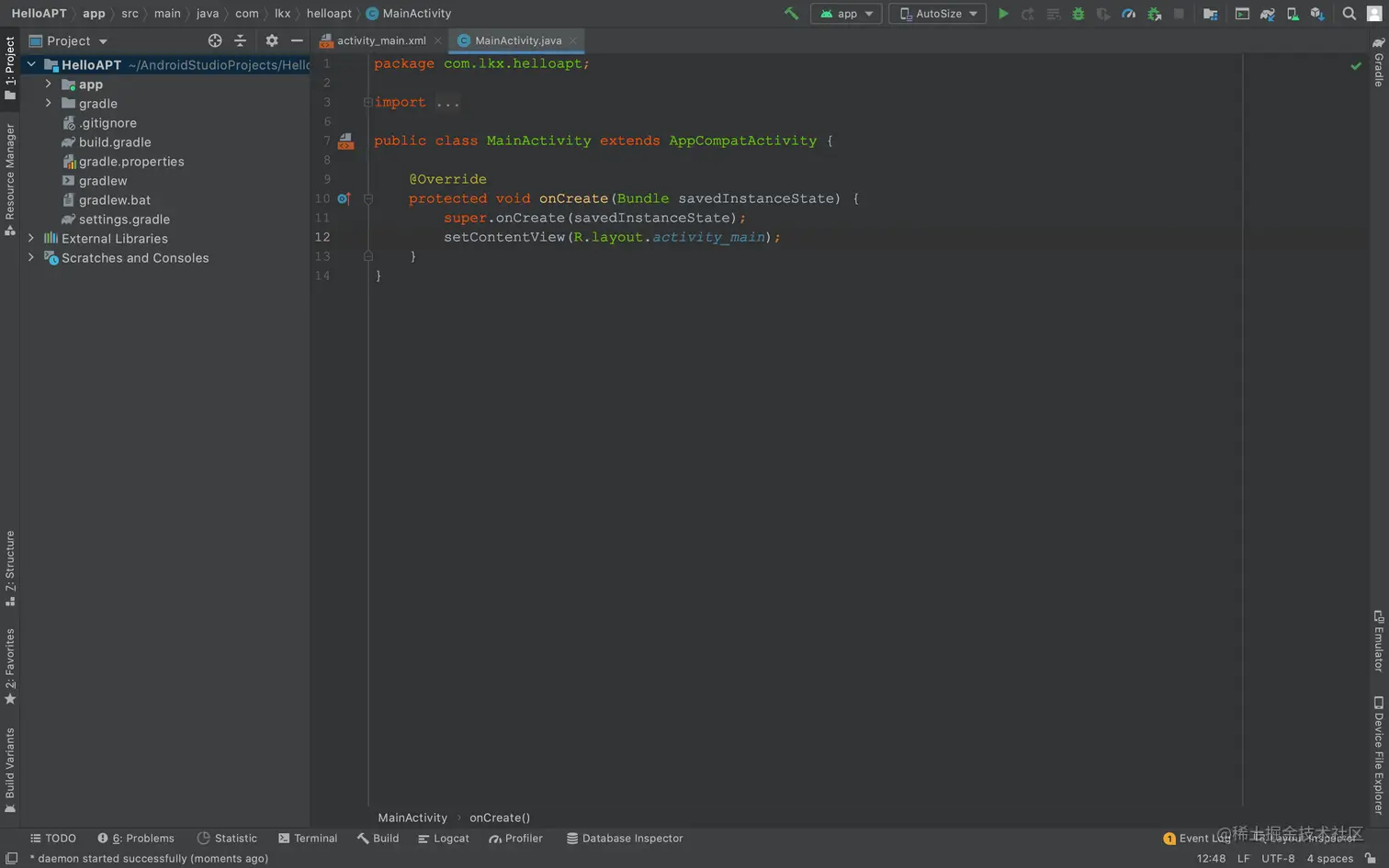Open the Profiler gauge icon in toolbar
The image size is (1389, 868).
pos(1129,14)
